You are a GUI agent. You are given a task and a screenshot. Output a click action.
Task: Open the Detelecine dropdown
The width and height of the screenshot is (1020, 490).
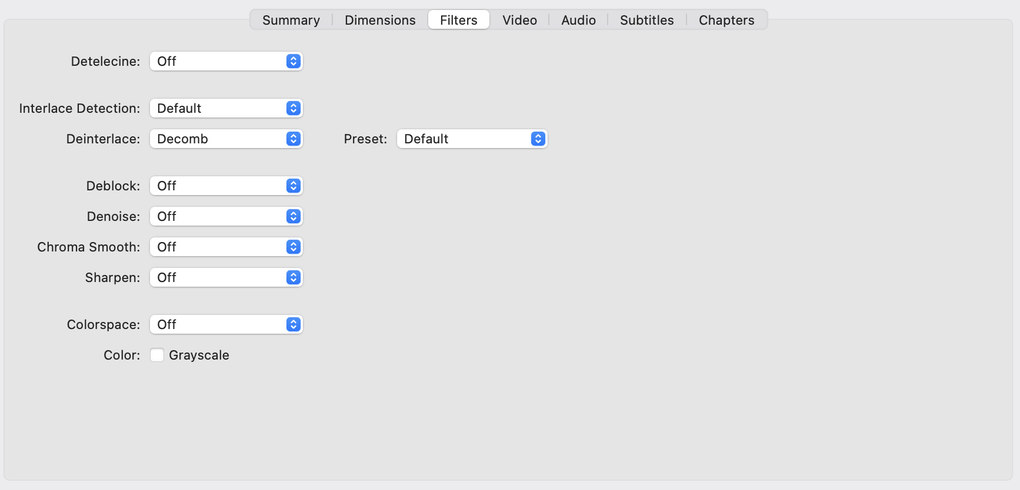click(226, 61)
